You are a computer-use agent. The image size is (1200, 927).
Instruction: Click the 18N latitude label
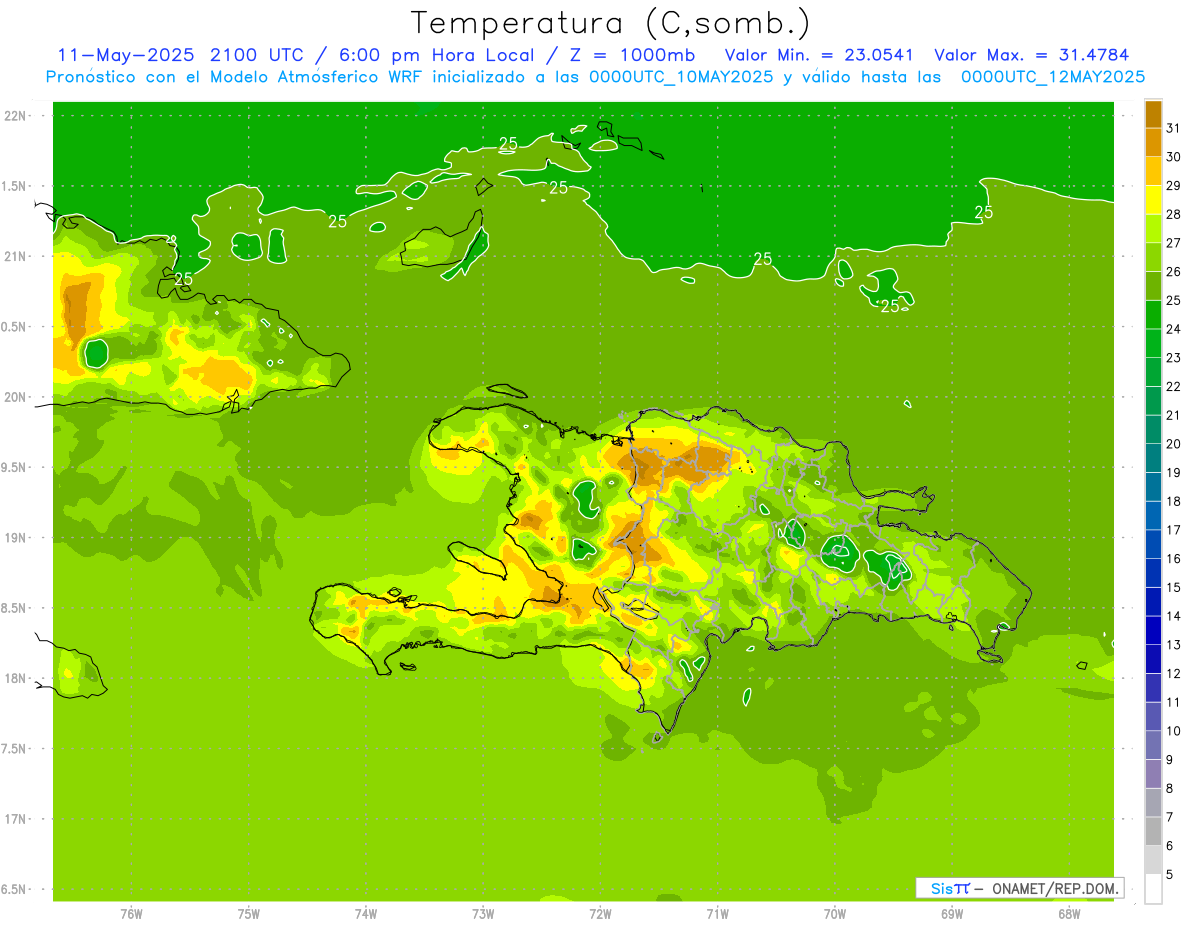tap(16, 679)
